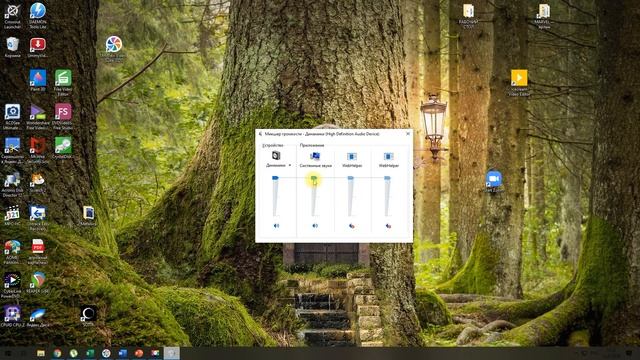Open Word from the taskbar
The width and height of the screenshot is (640, 360).
(122, 353)
